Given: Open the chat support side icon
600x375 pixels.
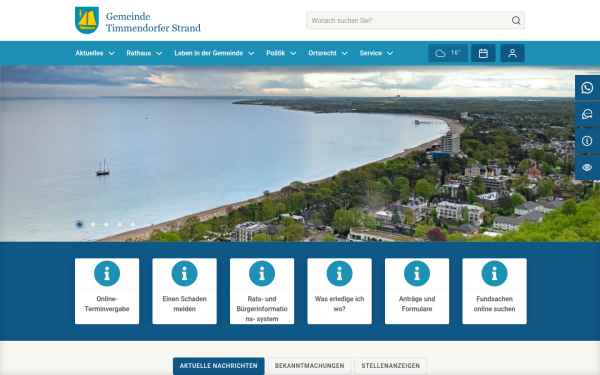Looking at the screenshot, I should click(587, 114).
